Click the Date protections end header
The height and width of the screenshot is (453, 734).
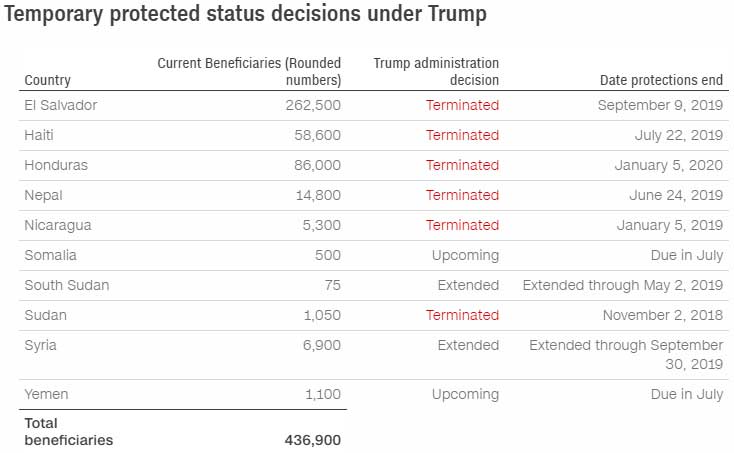coord(661,80)
